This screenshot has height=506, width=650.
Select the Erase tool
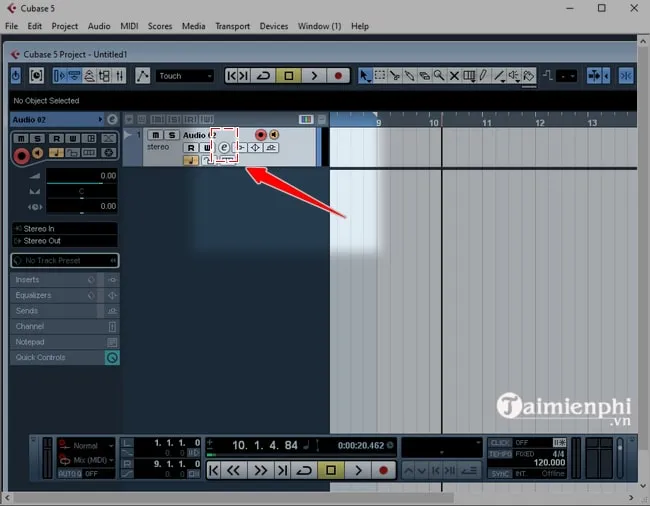(x=424, y=76)
